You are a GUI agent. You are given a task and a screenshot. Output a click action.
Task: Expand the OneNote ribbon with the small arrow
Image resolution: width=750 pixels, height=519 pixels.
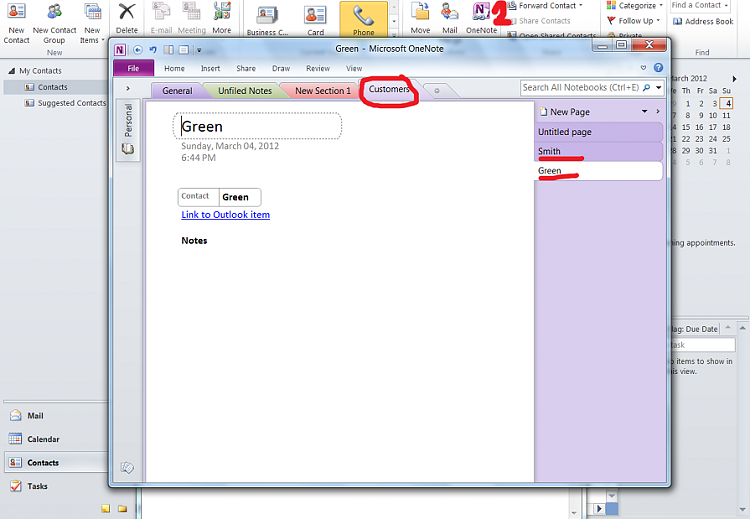coord(643,68)
